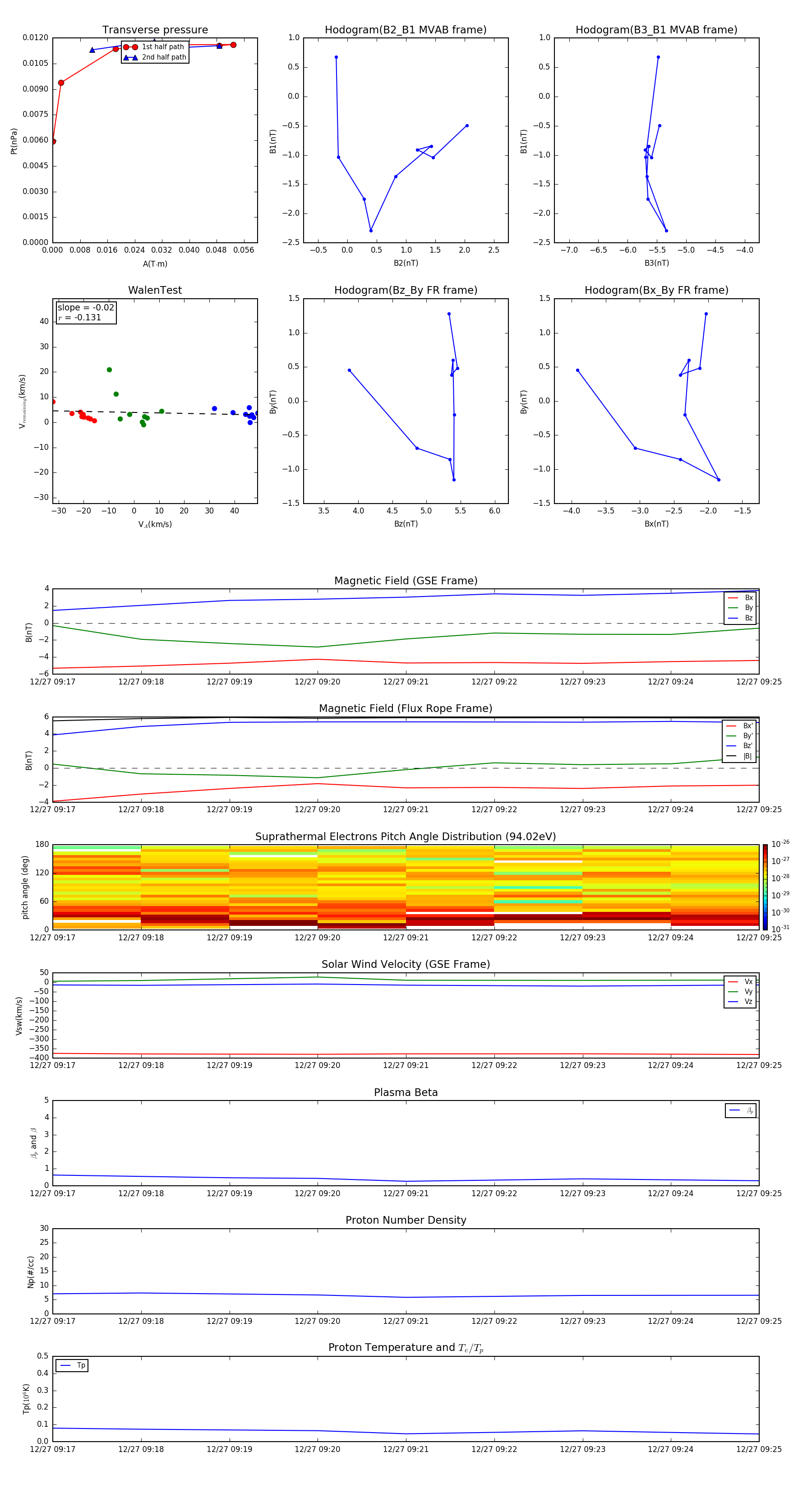Viewport: 812px width, 1489px height.
Task: Click "12/27 09:25" tick under Proton Temperature
Action: click(x=759, y=1449)
